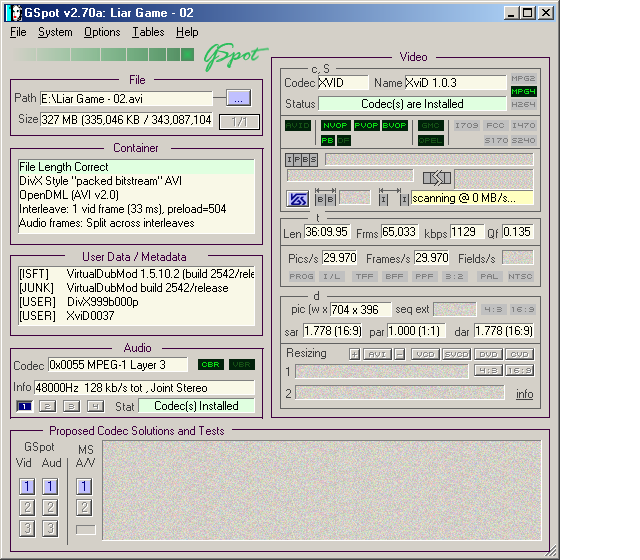640x560 pixels.
Task: Click the H264 indicator
Action: (523, 104)
